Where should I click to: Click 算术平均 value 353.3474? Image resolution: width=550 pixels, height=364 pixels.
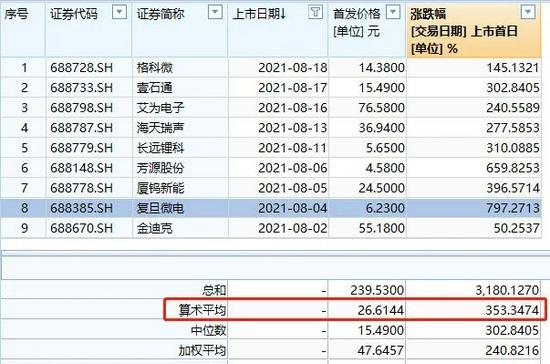(x=512, y=310)
